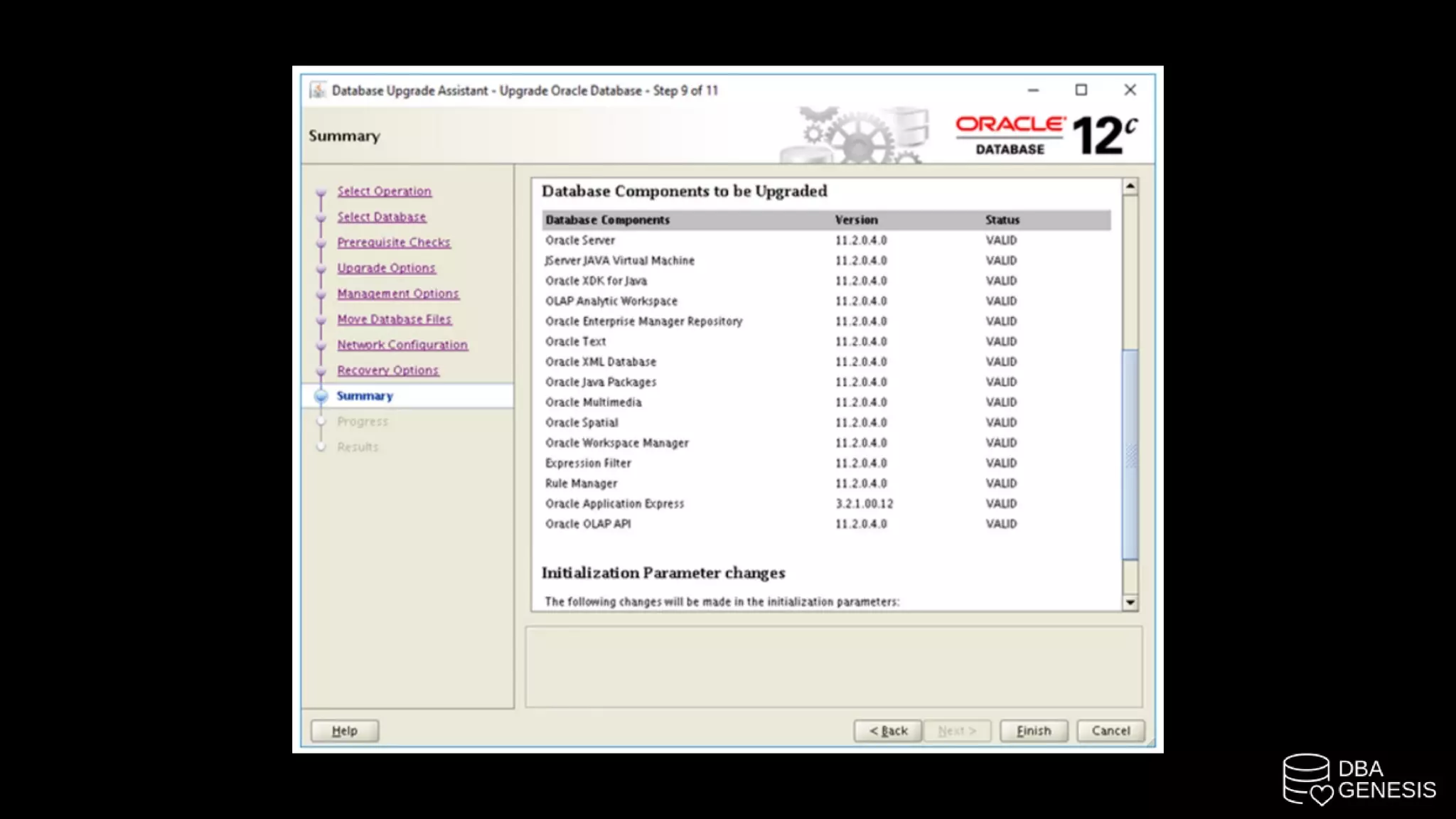Open the Select Database step link
This screenshot has width=1456, height=819.
click(x=381, y=217)
